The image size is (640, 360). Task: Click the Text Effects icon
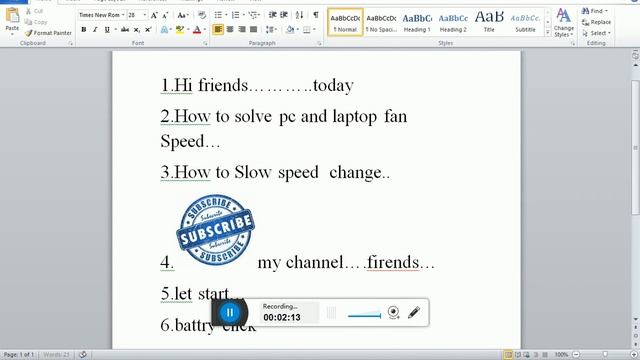click(164, 29)
